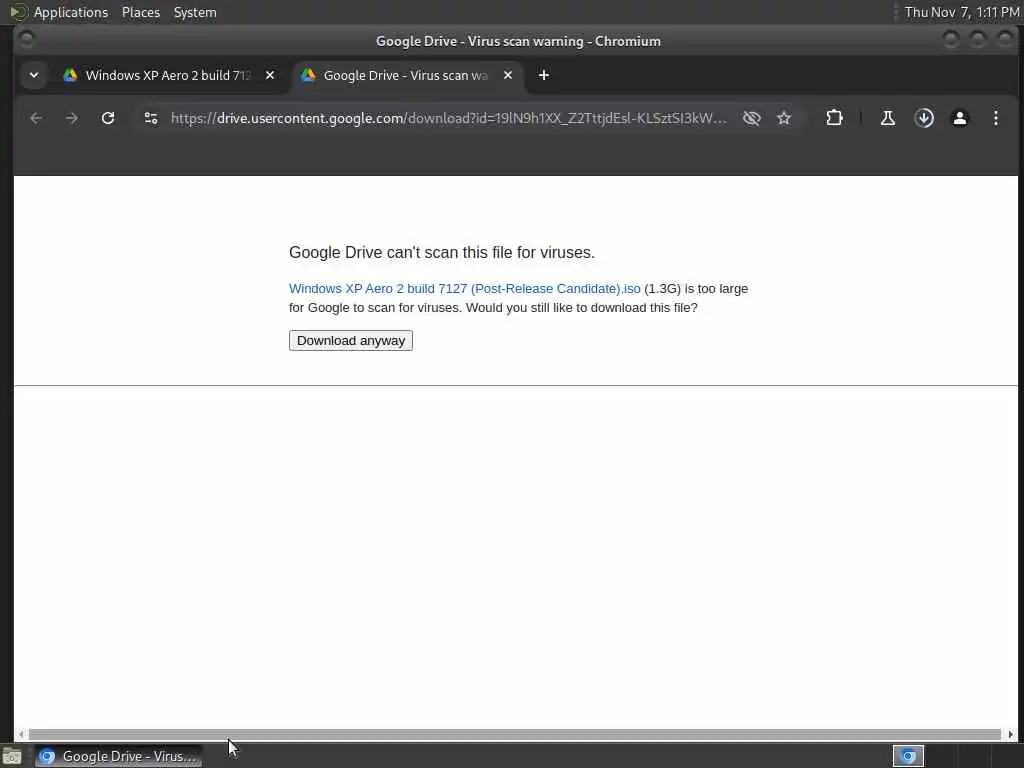Click the crossed-out eye tracking protection icon
This screenshot has height=768, width=1024.
pyautogui.click(x=752, y=118)
